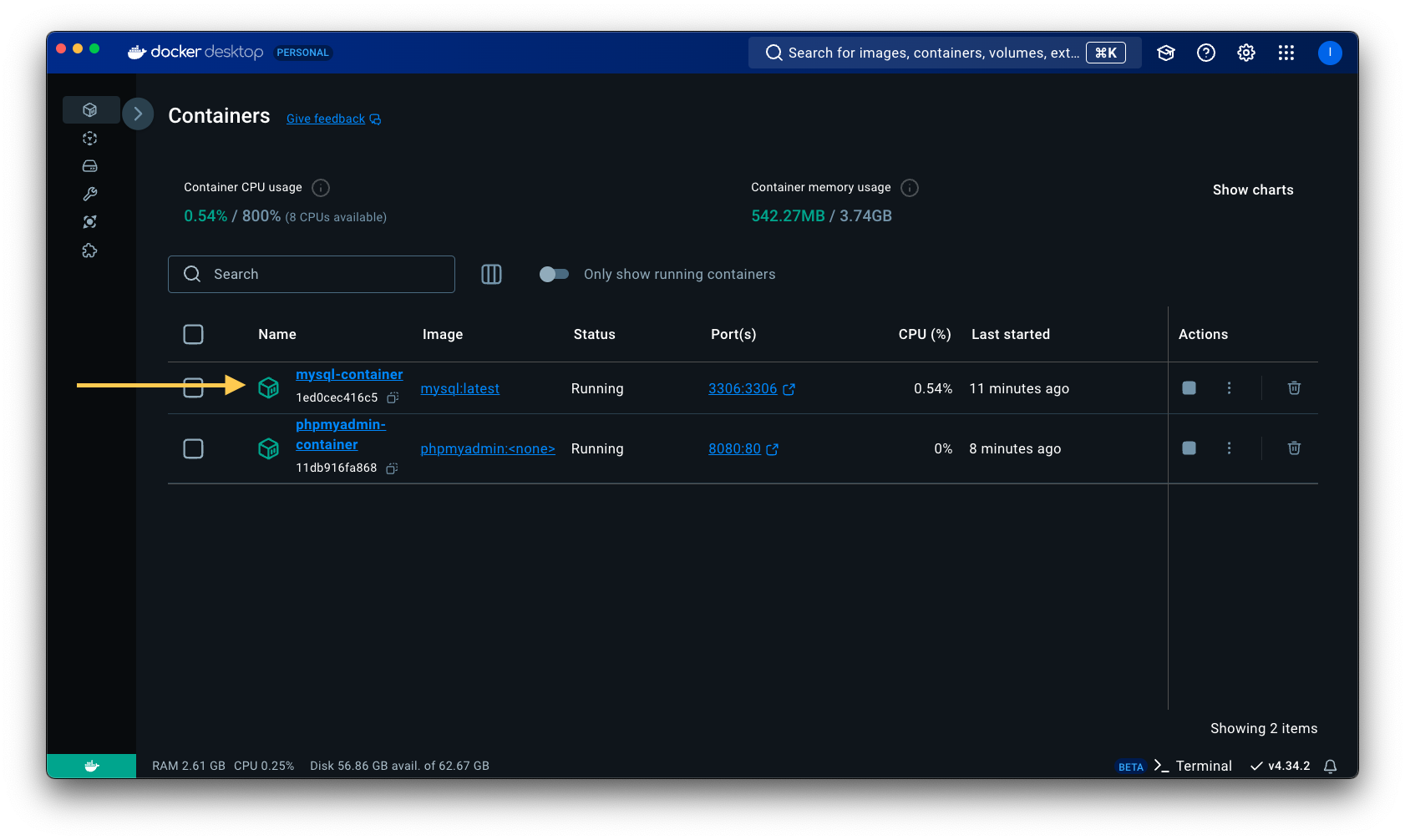The width and height of the screenshot is (1405, 840).
Task: Tick the mysql-container row checkbox
Action: coord(193,387)
